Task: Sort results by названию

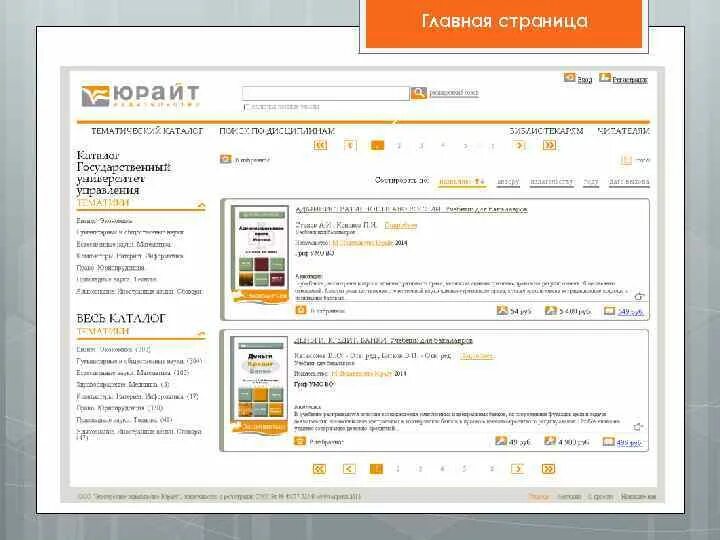Action: 461,182
